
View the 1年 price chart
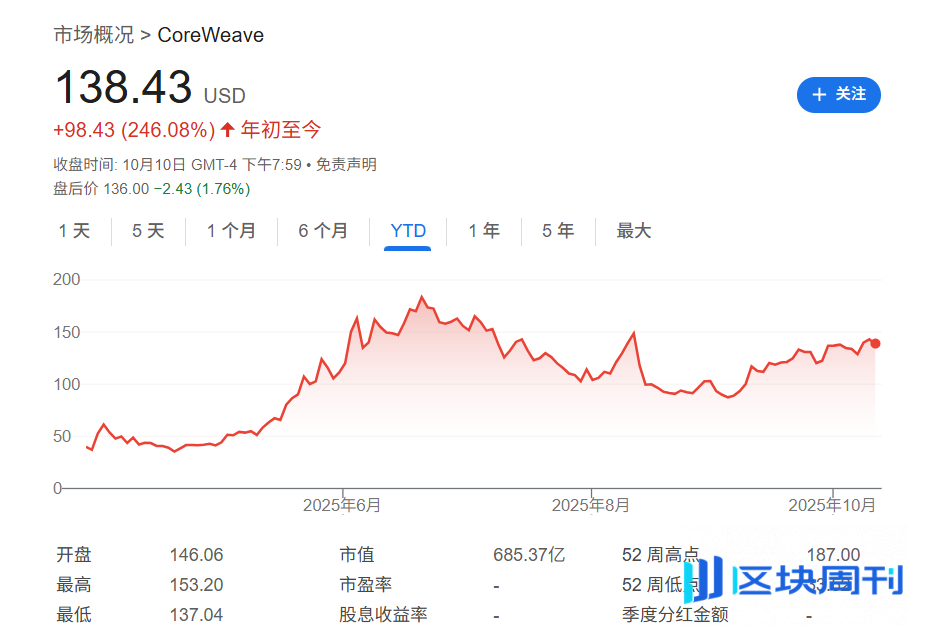pos(483,230)
